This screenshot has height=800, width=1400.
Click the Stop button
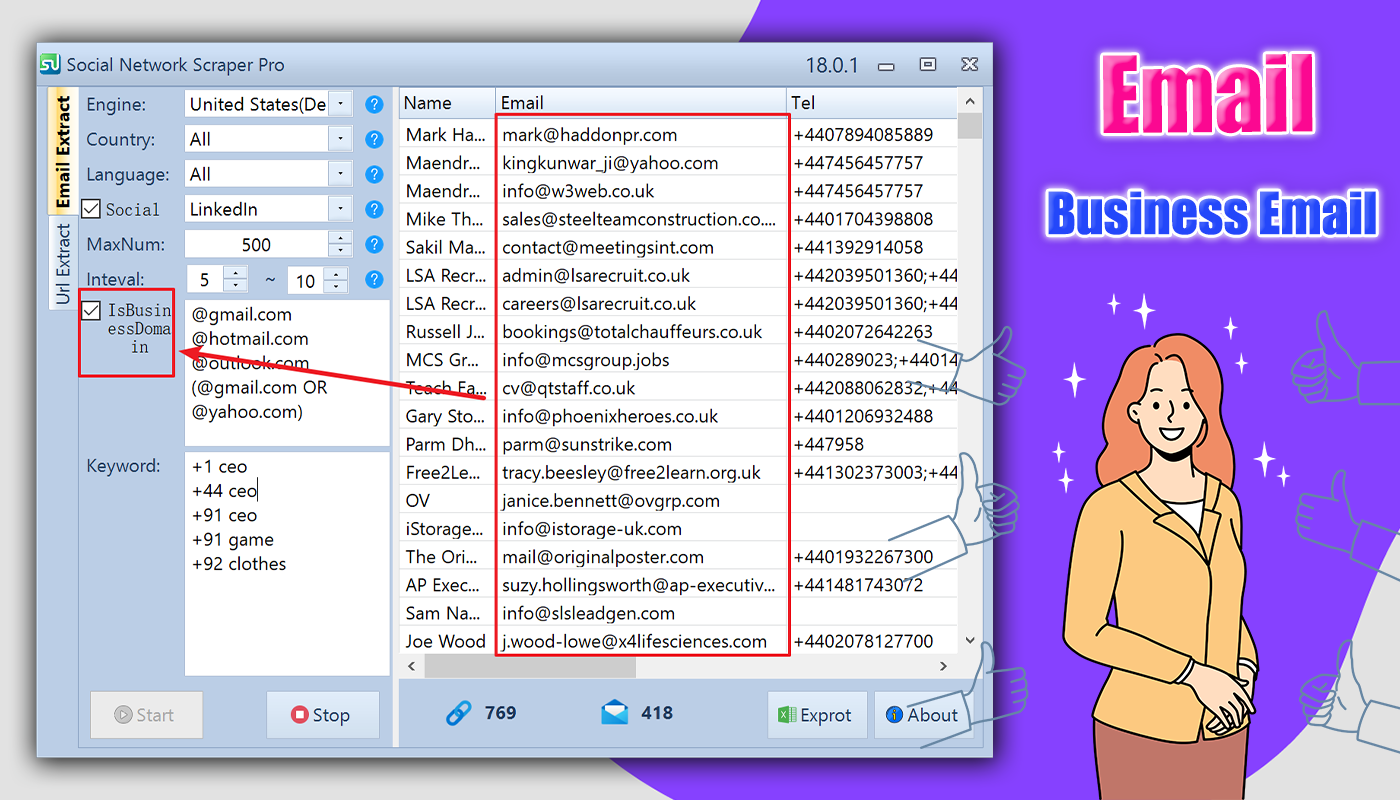click(x=322, y=715)
